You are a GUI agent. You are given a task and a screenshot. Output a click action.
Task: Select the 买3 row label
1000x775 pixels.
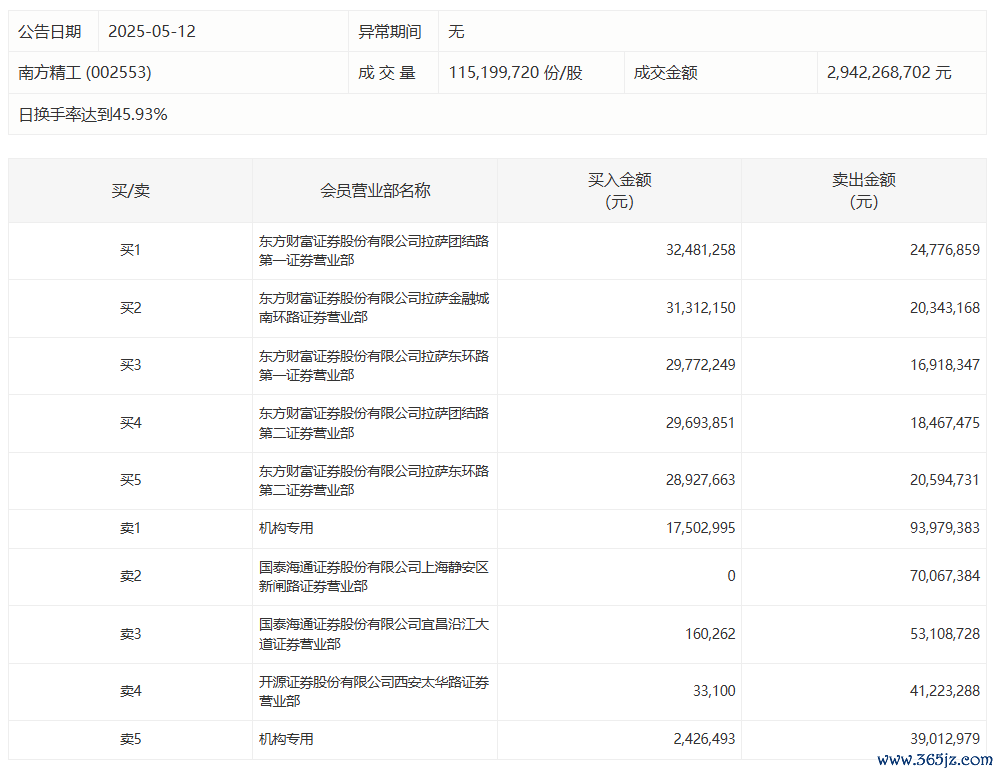(x=131, y=365)
